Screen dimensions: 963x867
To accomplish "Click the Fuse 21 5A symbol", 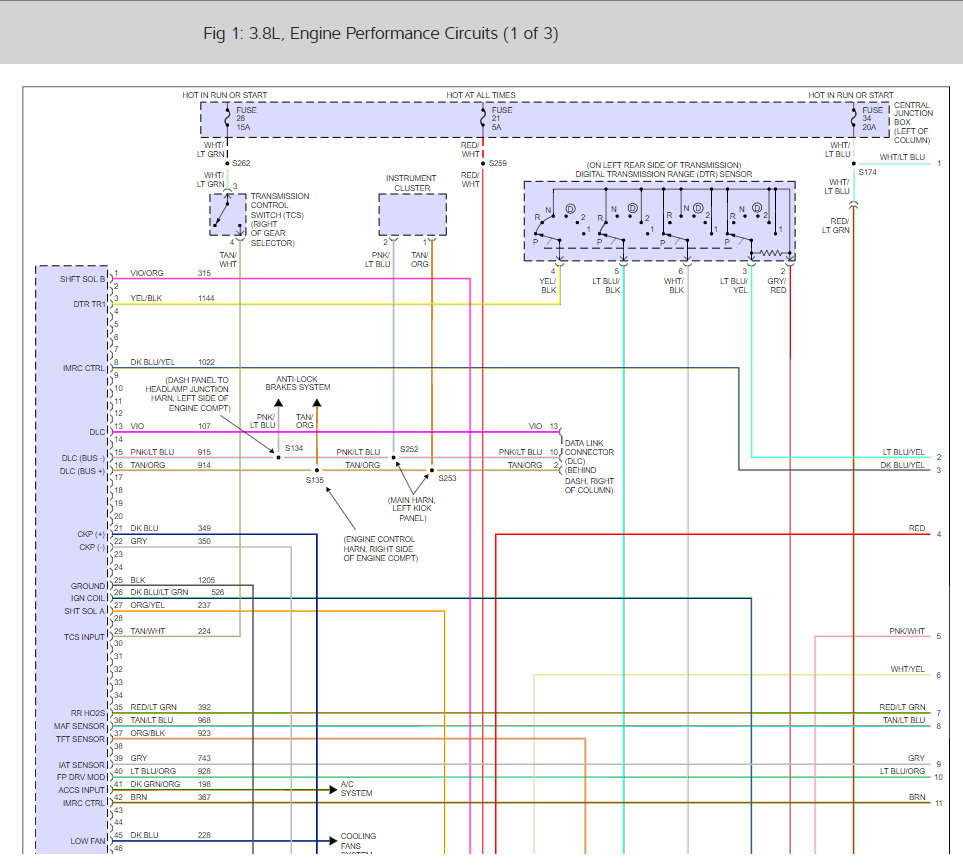I will pos(482,118).
